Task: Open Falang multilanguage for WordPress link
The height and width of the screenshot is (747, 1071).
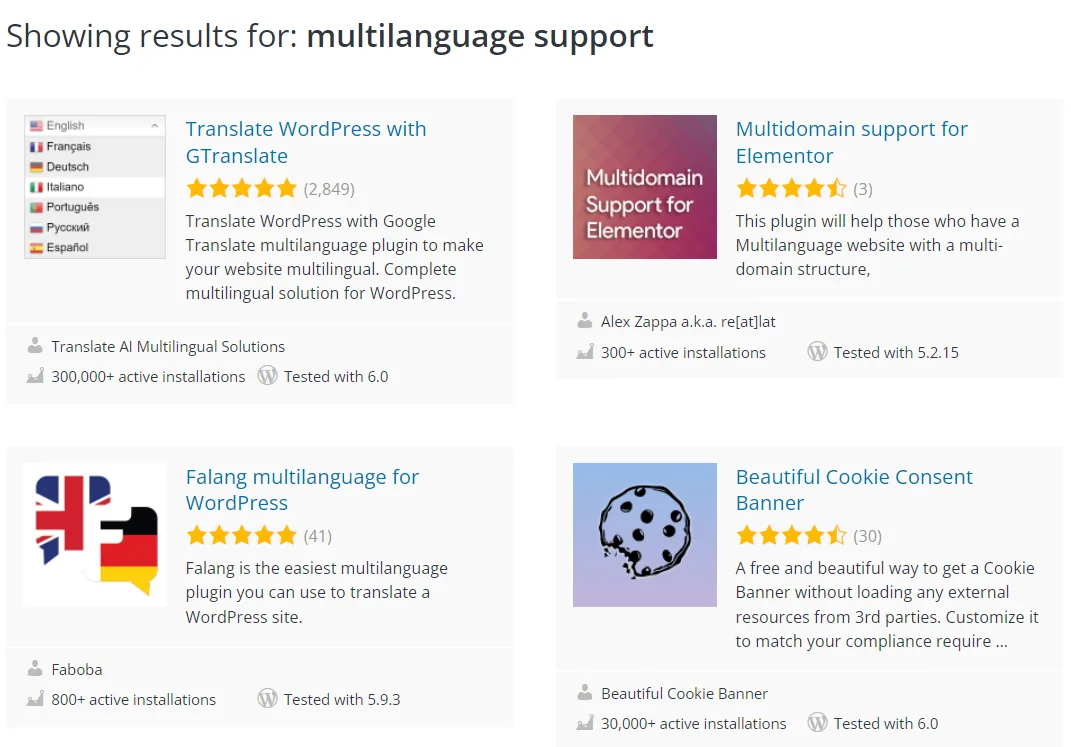Action: point(302,490)
